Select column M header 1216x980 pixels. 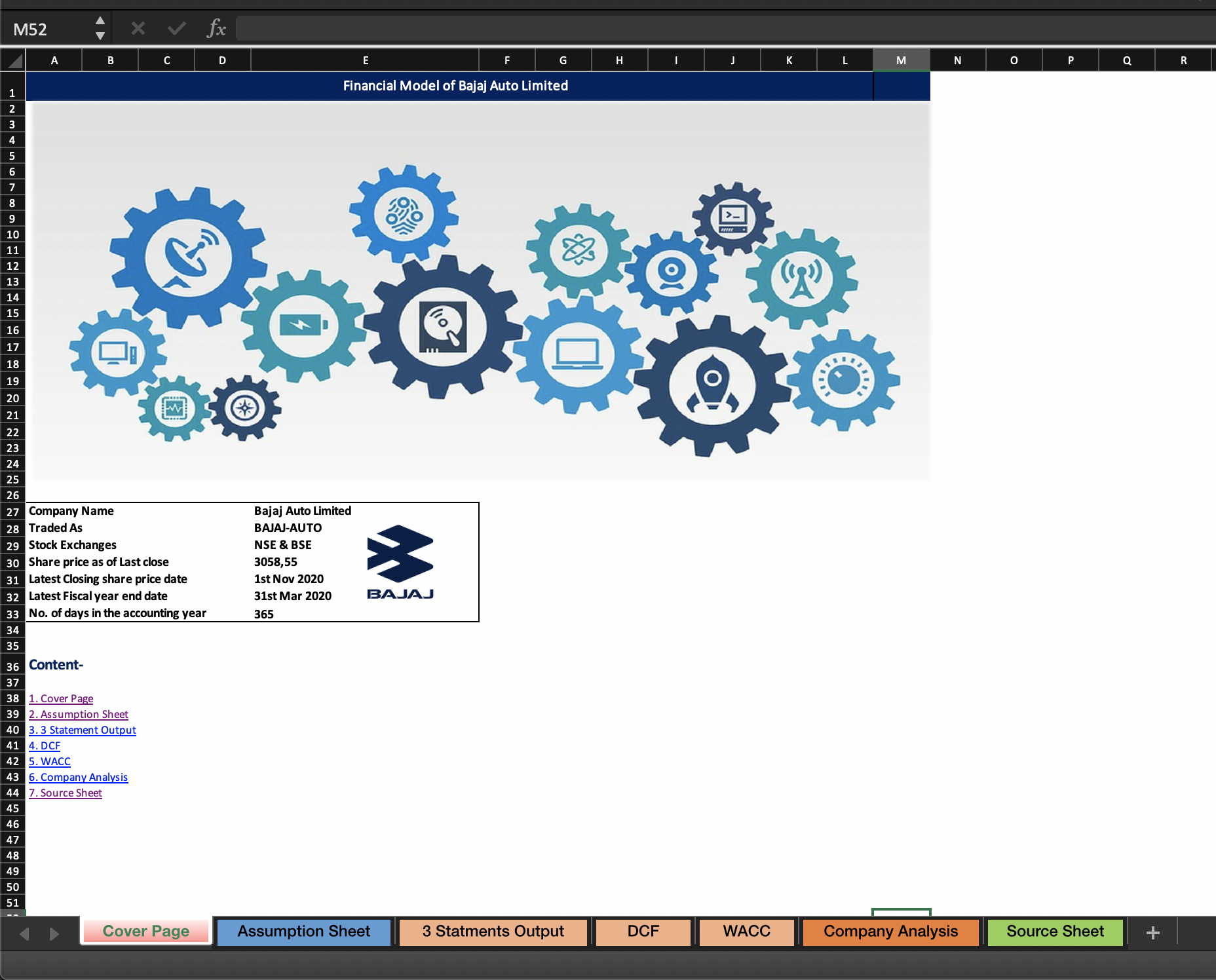(902, 60)
